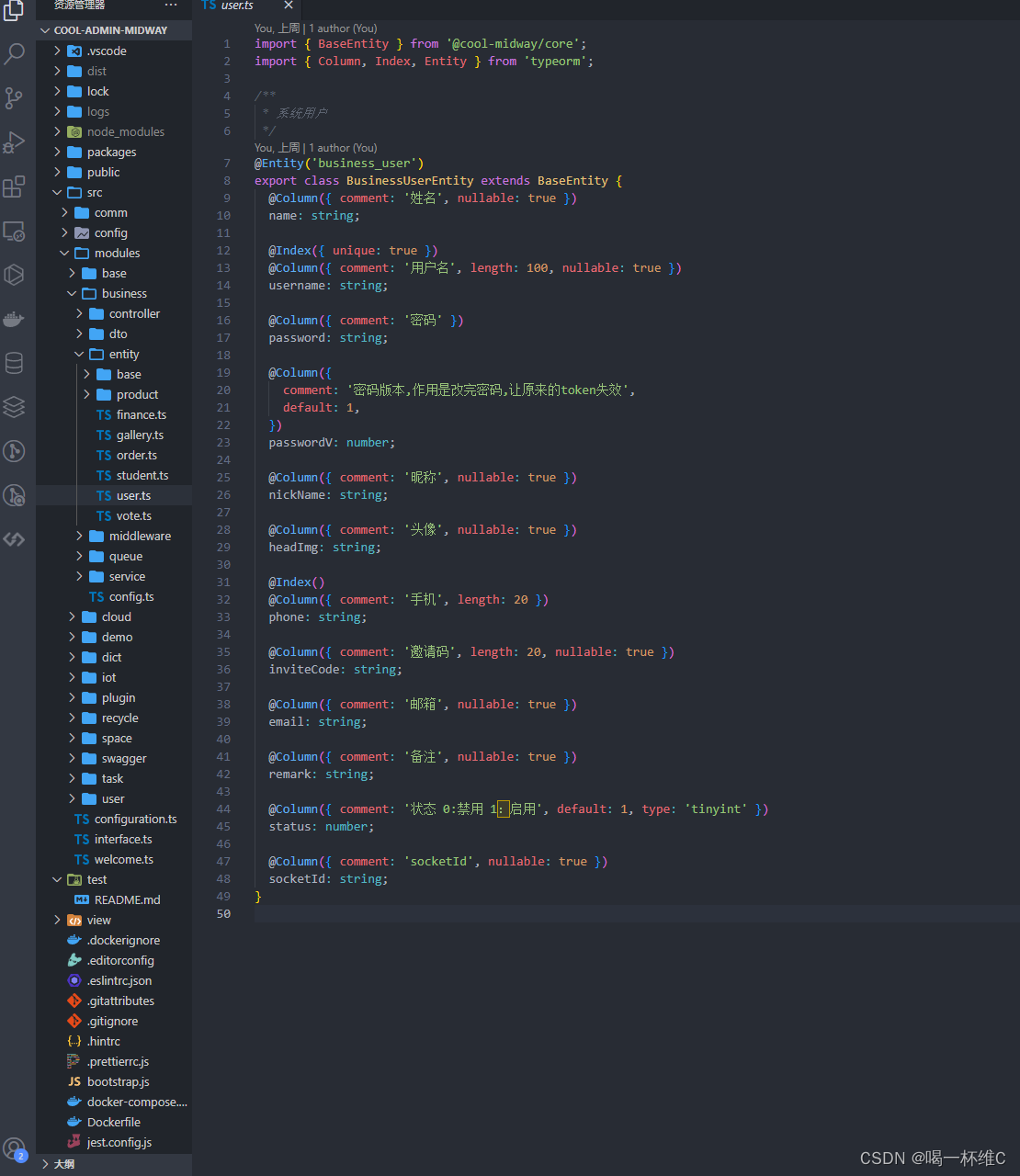Close the user.ts editor tab

point(287,6)
